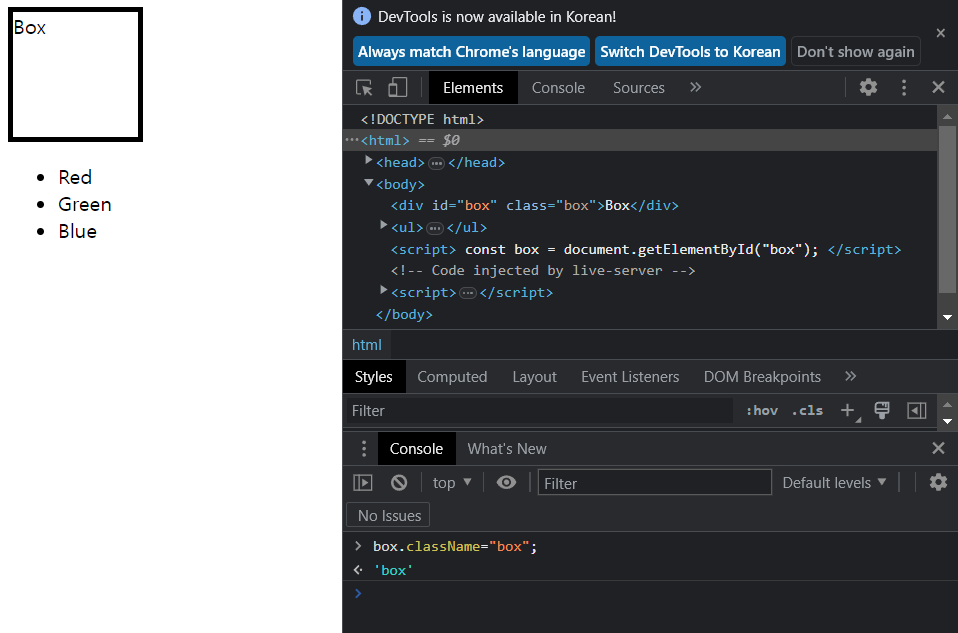The image size is (958, 633).
Task: Click the ellipsis badge inside head element
Action: click(x=436, y=163)
